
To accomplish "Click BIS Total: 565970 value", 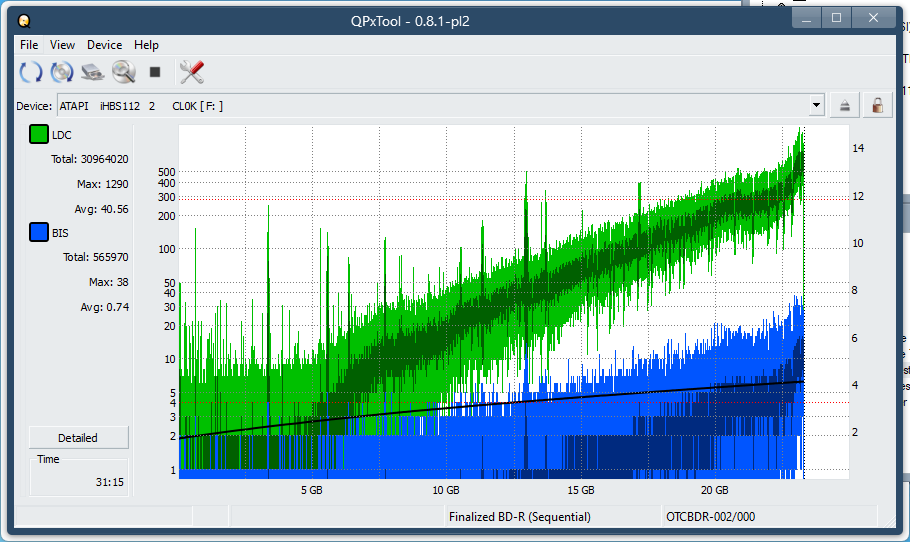I will coord(96,257).
